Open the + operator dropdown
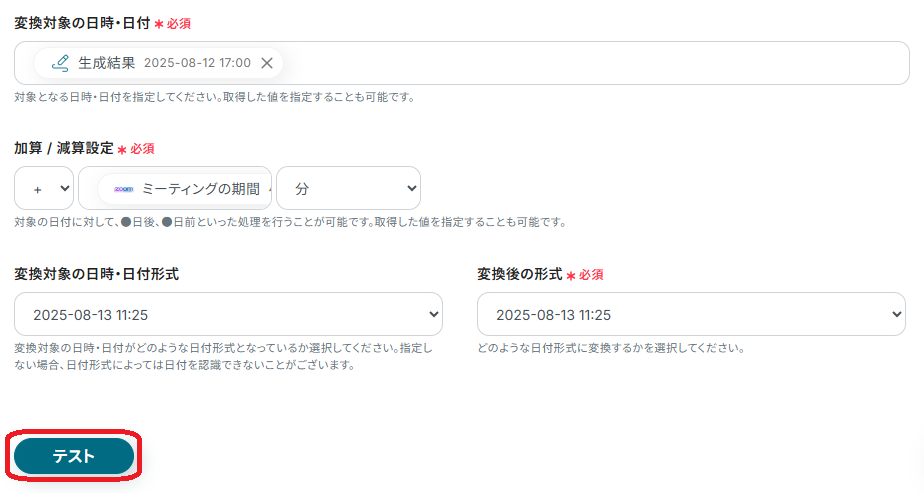This screenshot has width=924, height=493. (x=44, y=188)
